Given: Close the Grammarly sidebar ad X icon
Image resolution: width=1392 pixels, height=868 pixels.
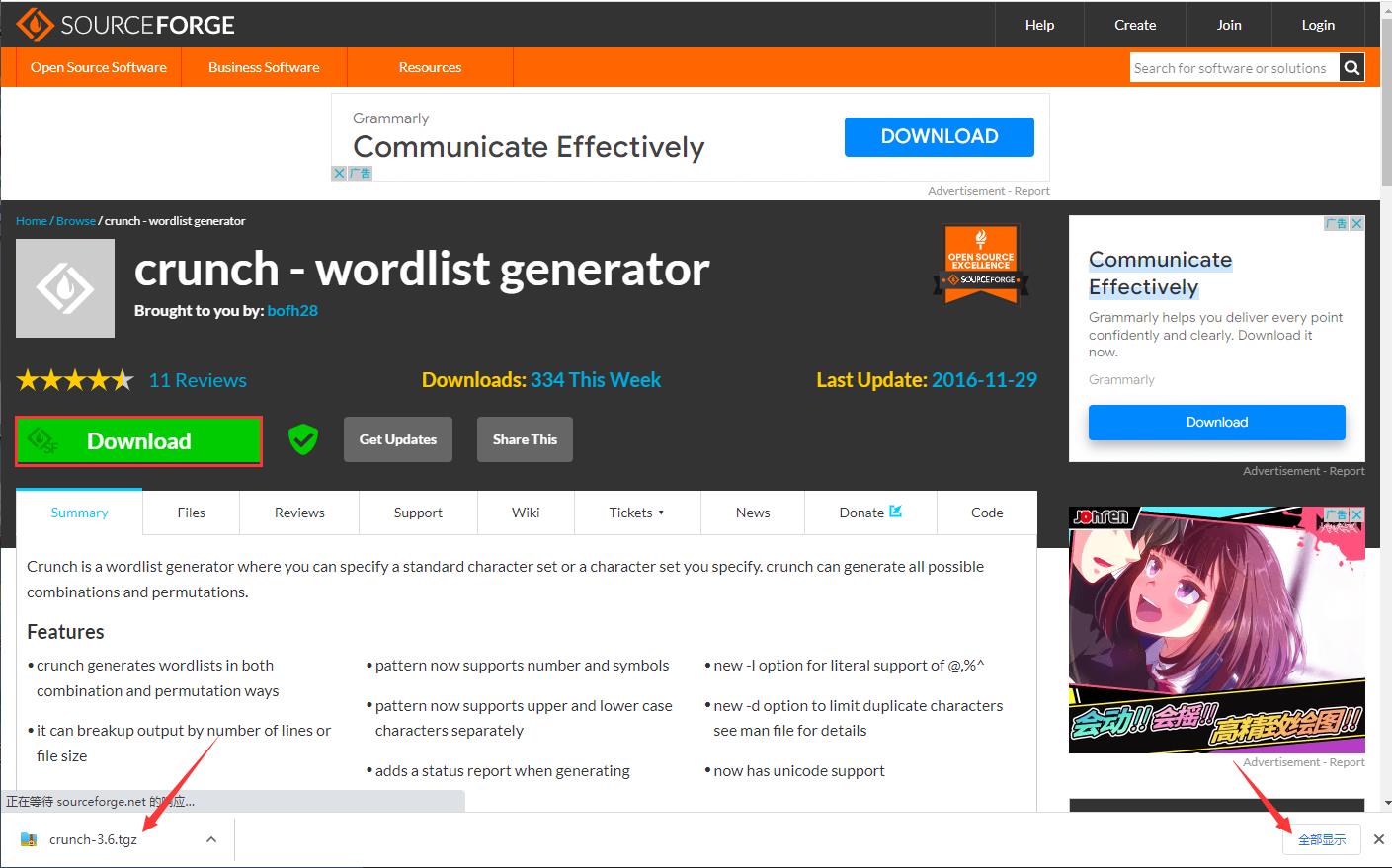Looking at the screenshot, I should [x=1356, y=223].
